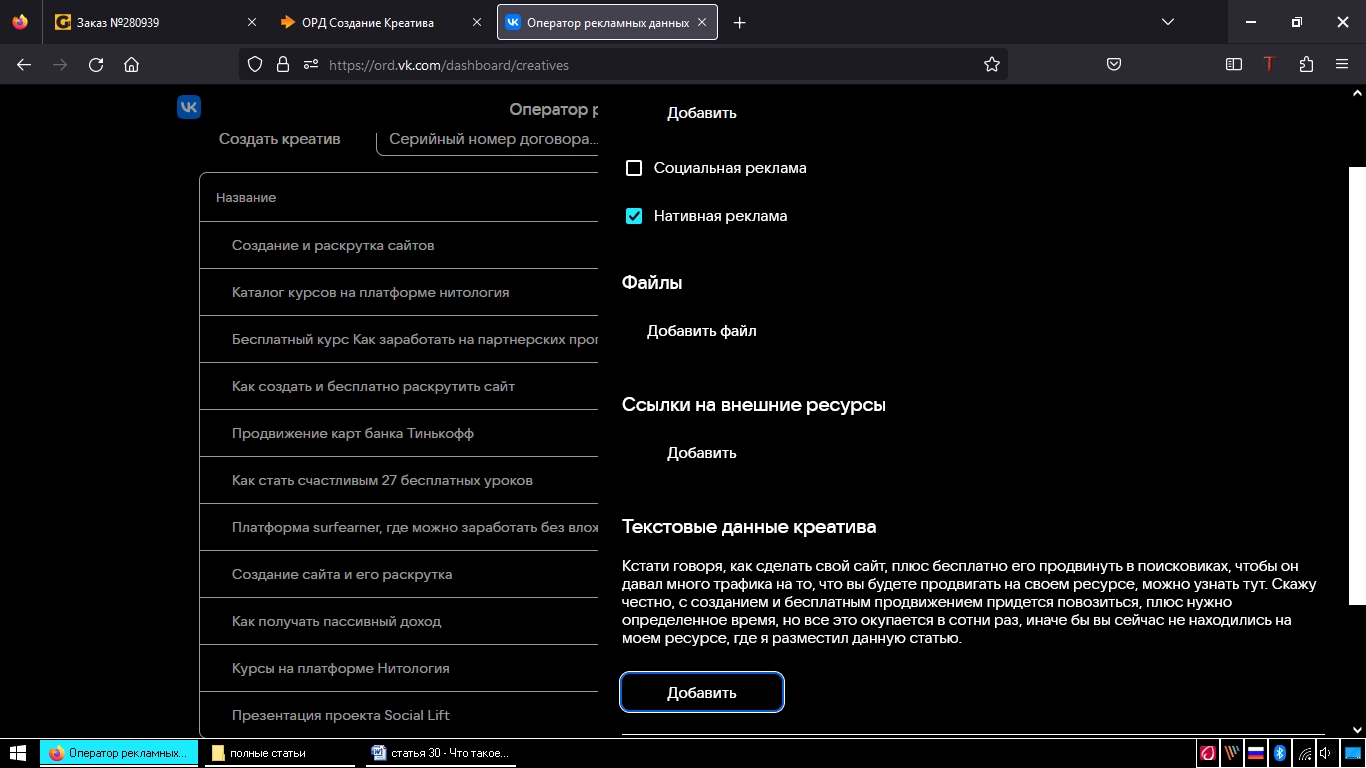Click the 'Файлы' section heading
This screenshot has width=1366, height=768.
(652, 283)
